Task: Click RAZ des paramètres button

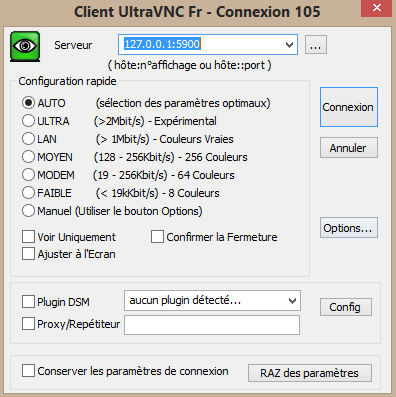Action: 310,373
